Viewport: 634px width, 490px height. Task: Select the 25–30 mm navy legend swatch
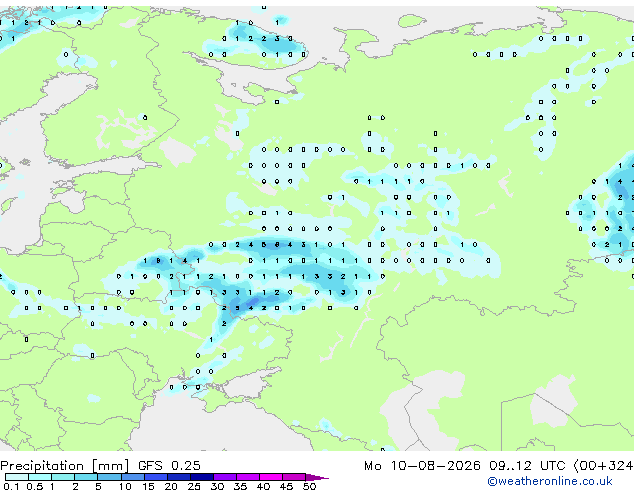click(202, 477)
